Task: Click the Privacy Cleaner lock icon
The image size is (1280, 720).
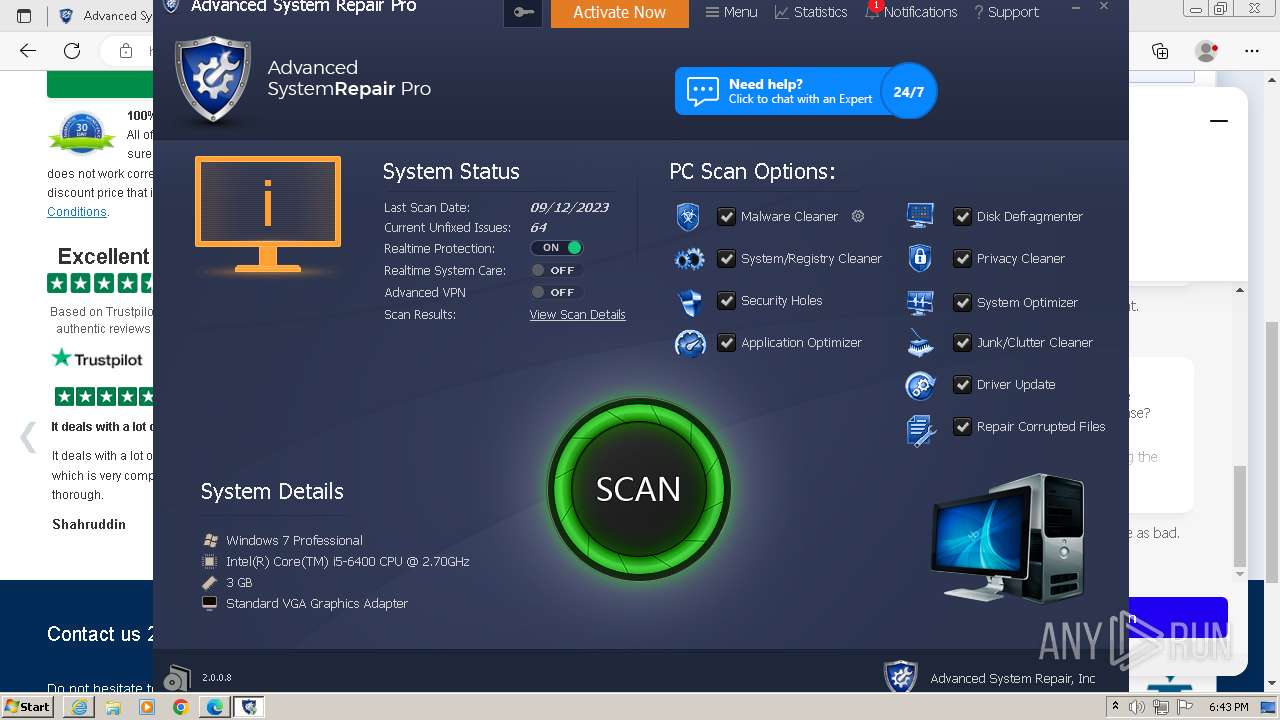Action: pyautogui.click(x=920, y=258)
